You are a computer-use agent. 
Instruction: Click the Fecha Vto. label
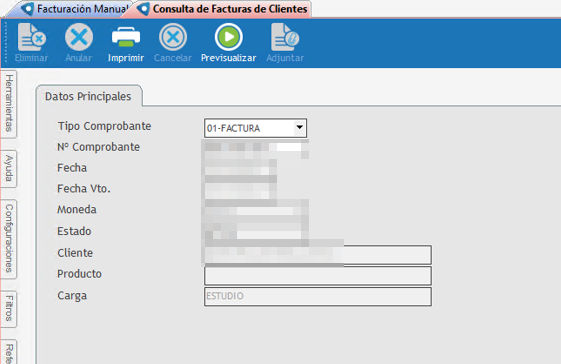point(84,188)
